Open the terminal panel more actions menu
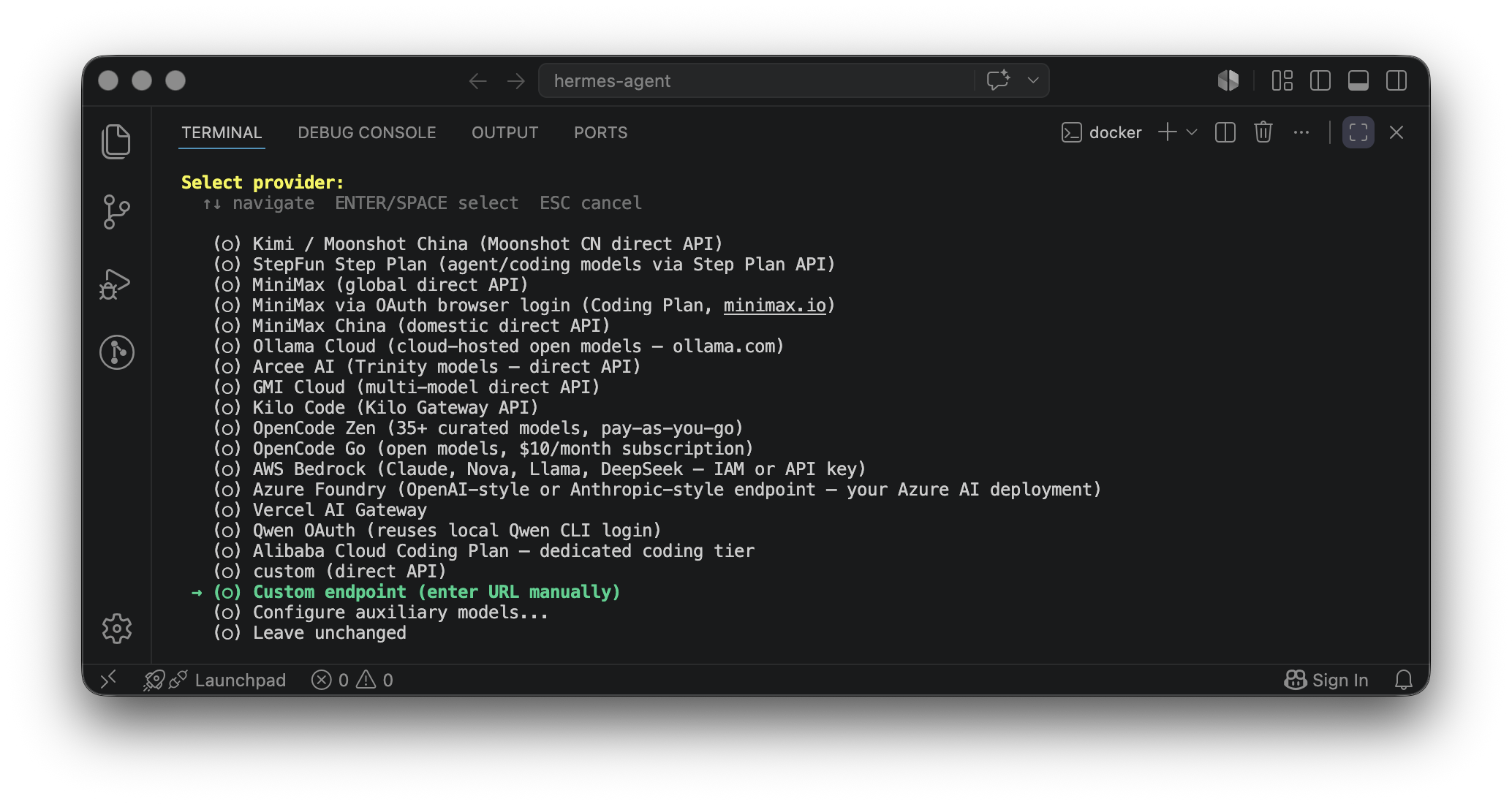This screenshot has width=1512, height=804. [x=1301, y=132]
